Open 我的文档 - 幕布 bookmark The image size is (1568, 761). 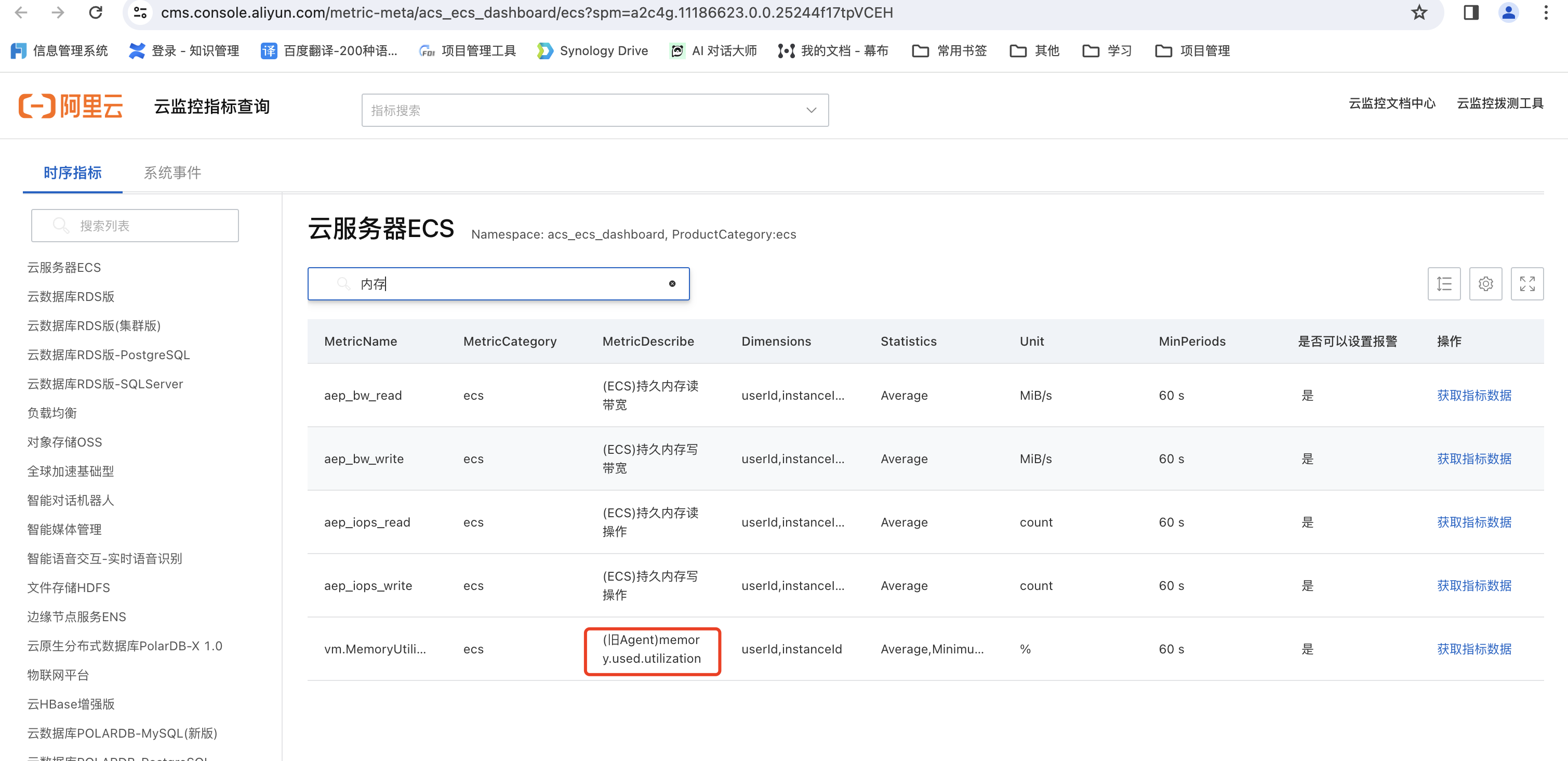(x=833, y=50)
